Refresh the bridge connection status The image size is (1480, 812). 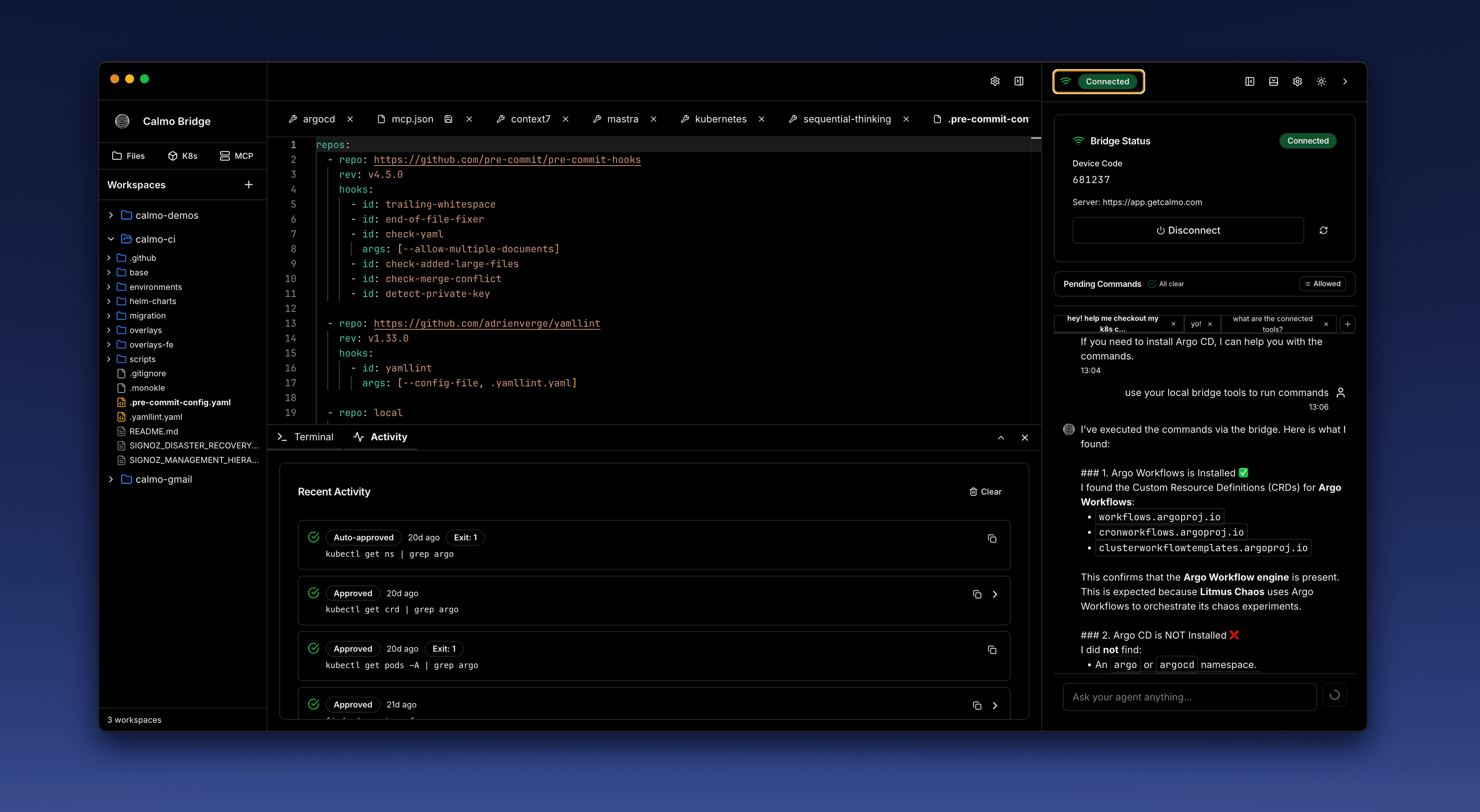pyautogui.click(x=1324, y=230)
